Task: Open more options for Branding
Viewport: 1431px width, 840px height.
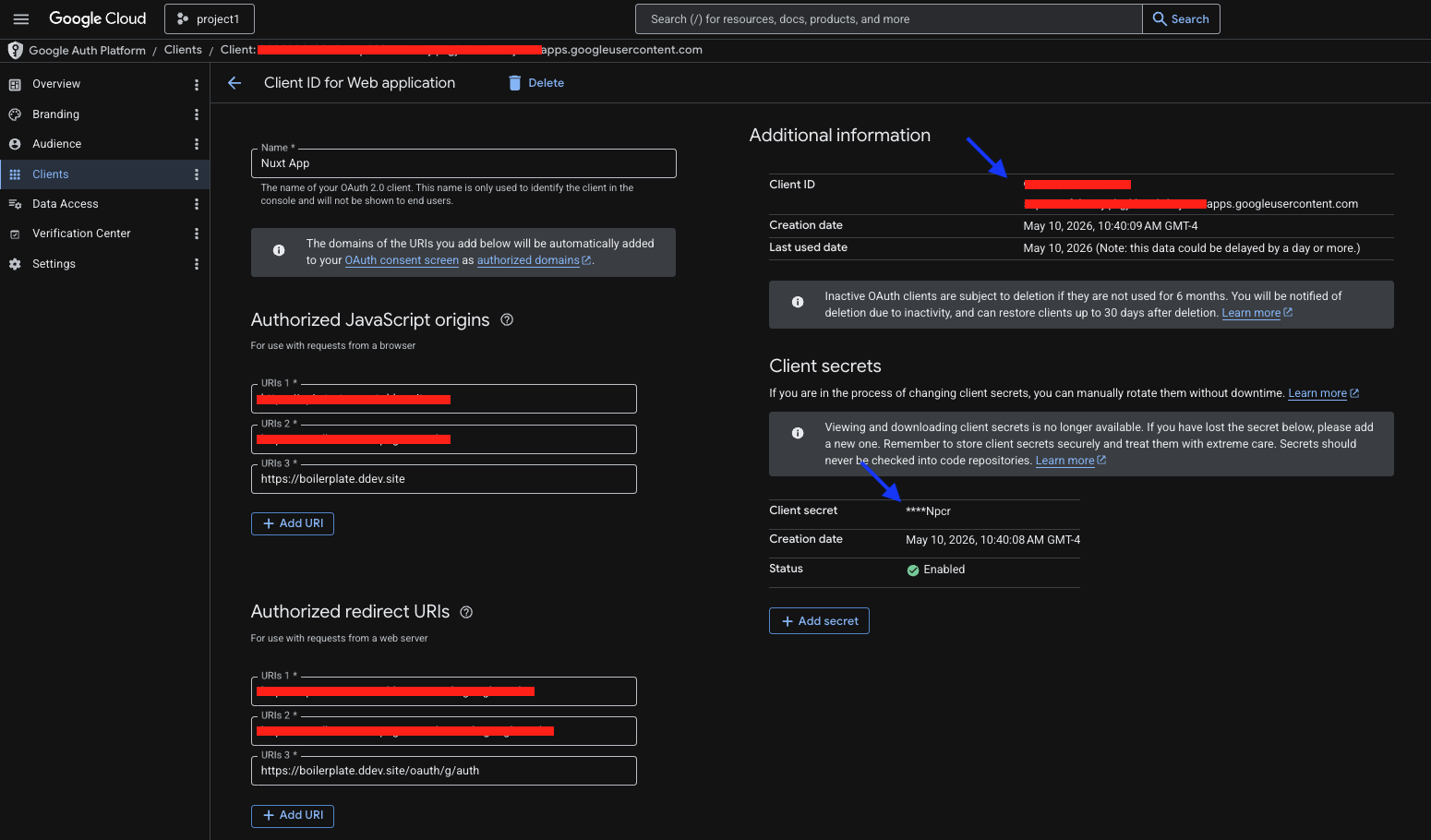Action: pyautogui.click(x=197, y=114)
